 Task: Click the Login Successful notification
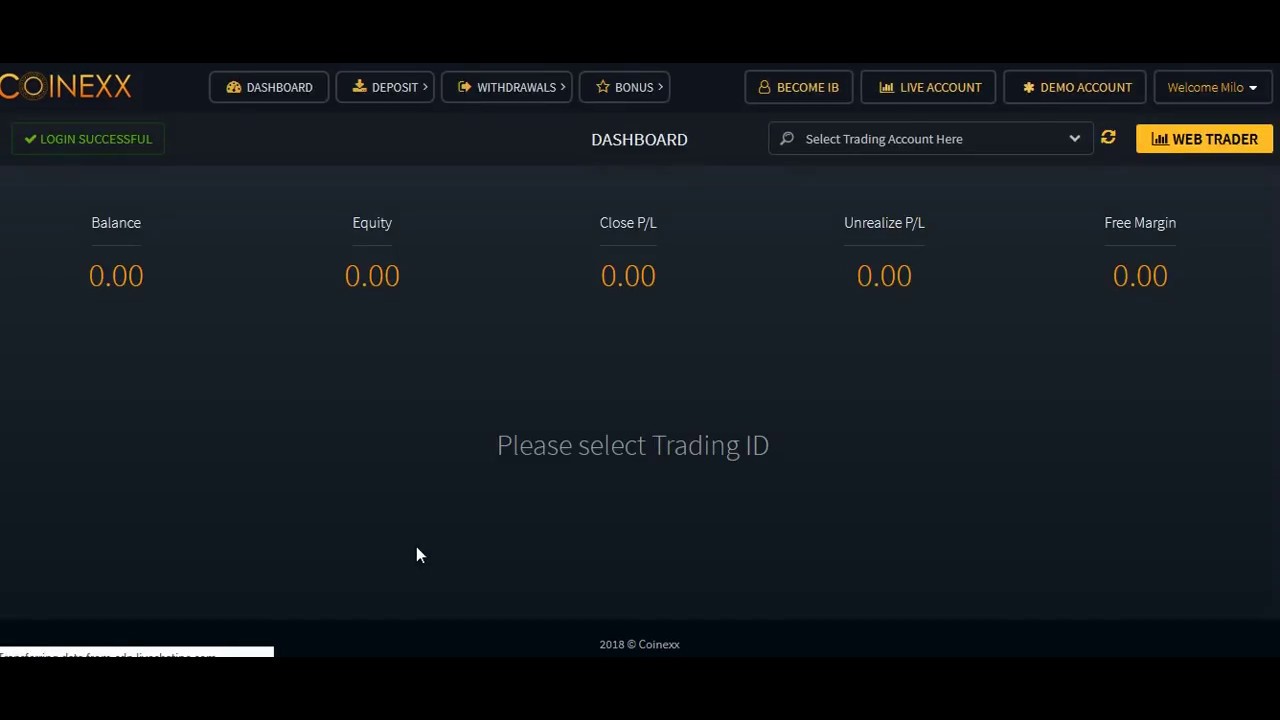coord(88,139)
